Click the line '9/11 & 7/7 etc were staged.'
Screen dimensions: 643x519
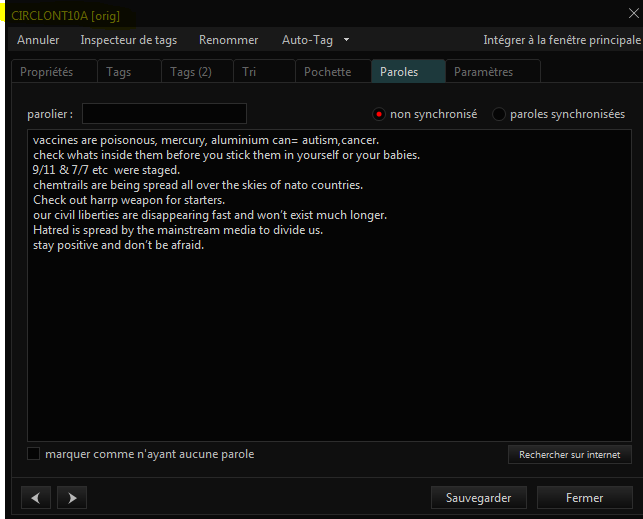pyautogui.click(x=106, y=170)
